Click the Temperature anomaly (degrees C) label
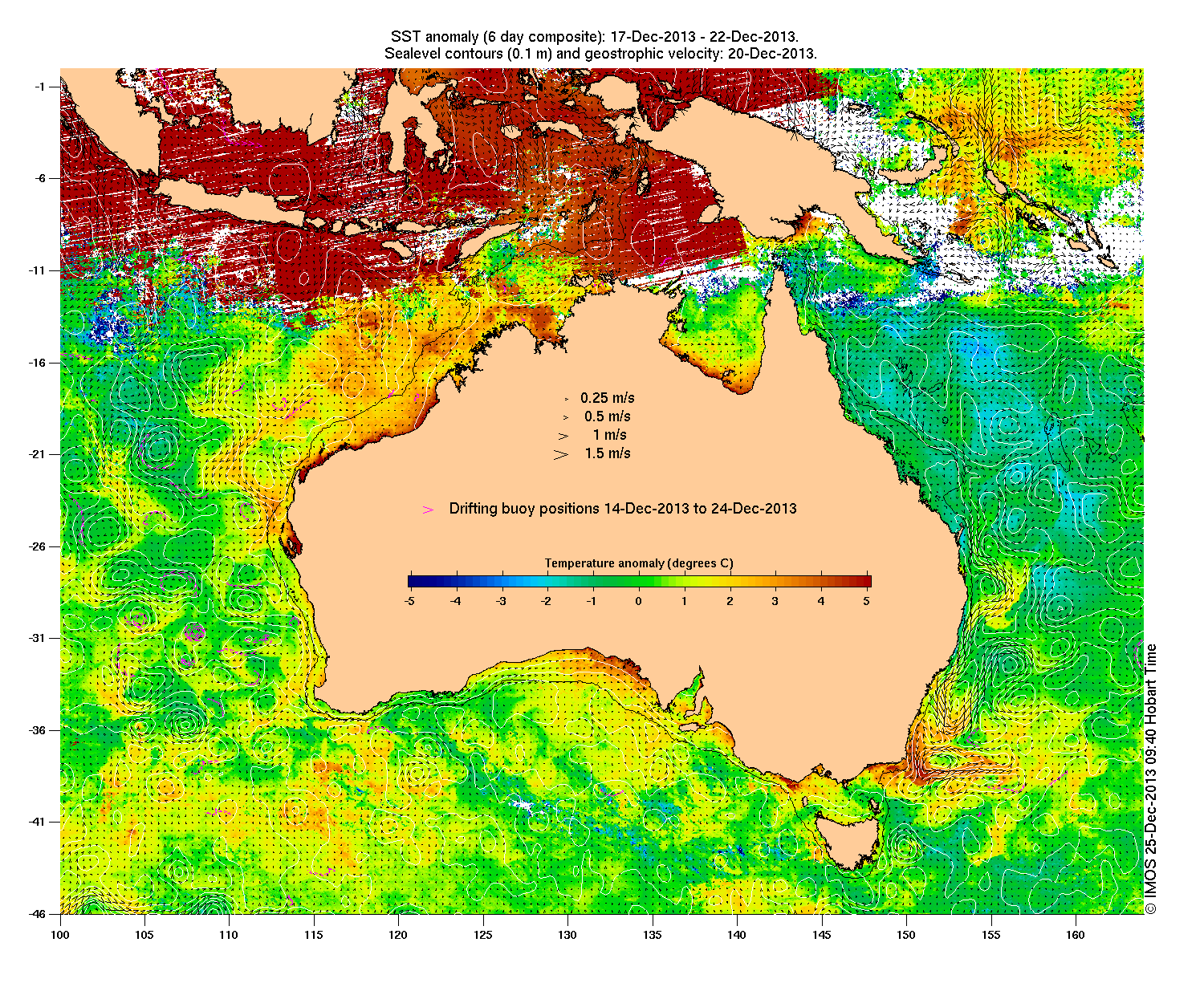The image size is (1204, 983). (639, 563)
